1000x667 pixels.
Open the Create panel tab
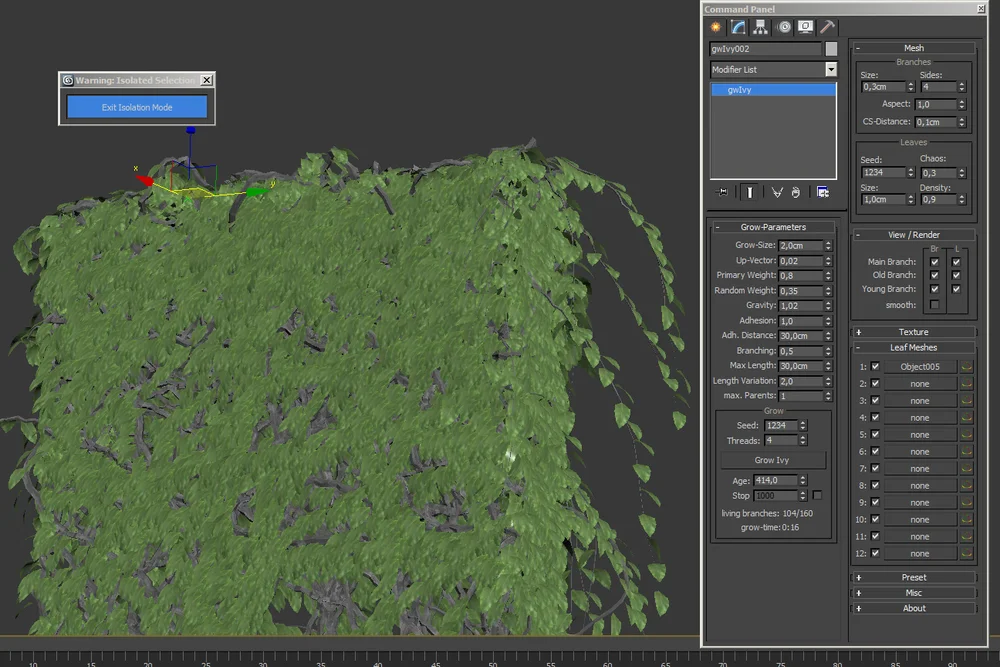[716, 27]
